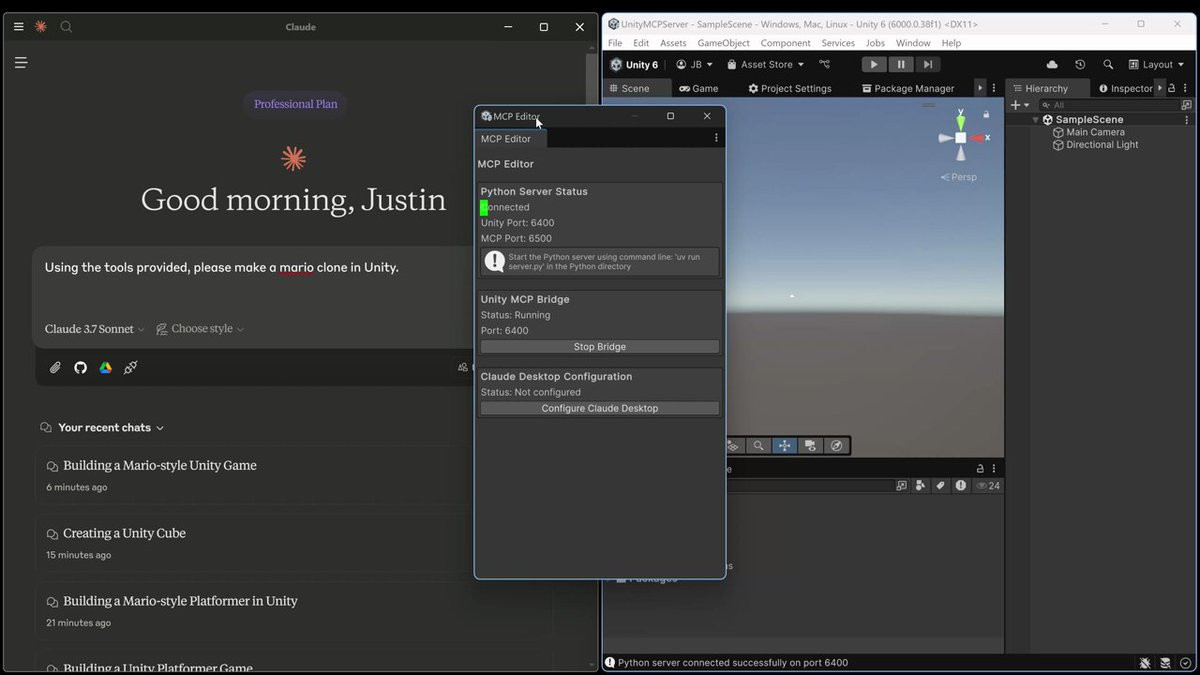This screenshot has height=675, width=1200.
Task: Click the Play button in Unity
Action: coord(874,65)
